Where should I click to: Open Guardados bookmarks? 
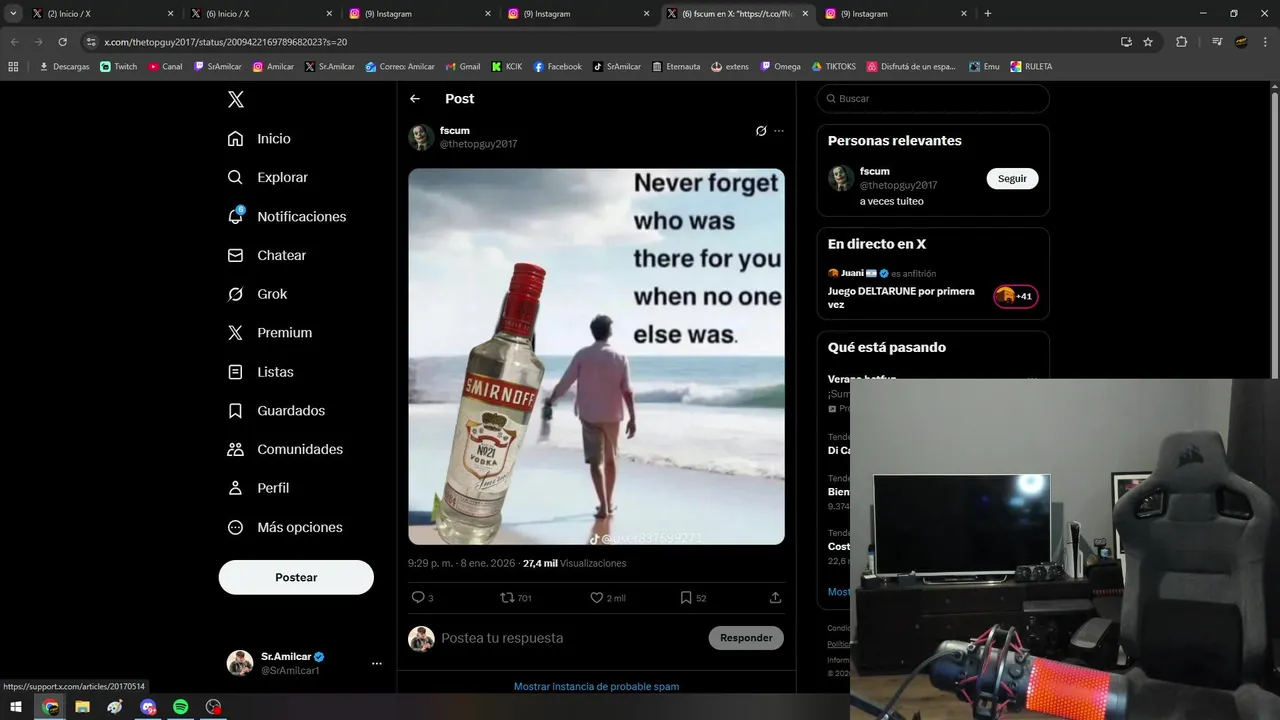(276, 410)
